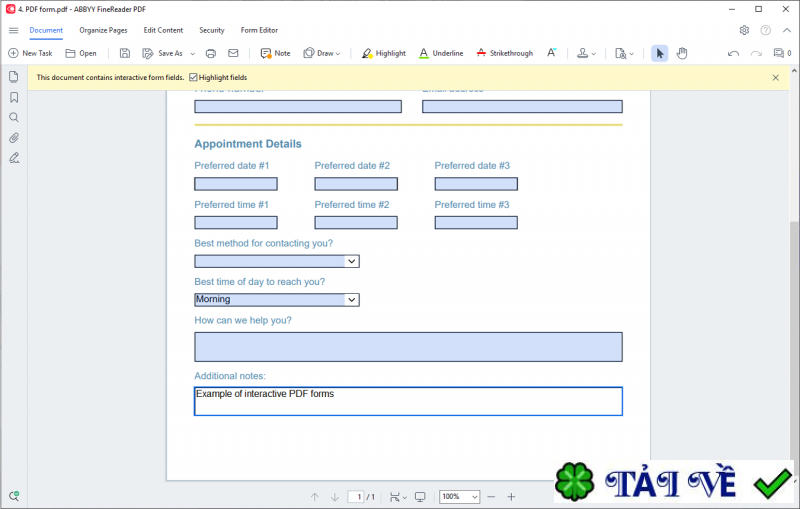Viewport: 800px width, 509px height.
Task: Open the settings gear icon
Action: click(x=744, y=30)
